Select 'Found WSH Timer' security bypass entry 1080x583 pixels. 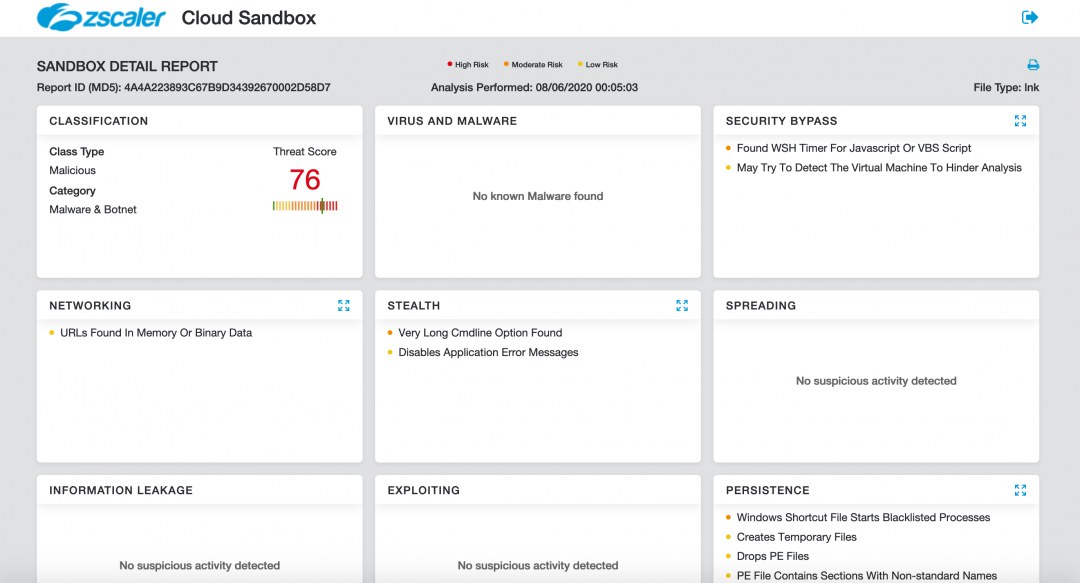pos(853,148)
